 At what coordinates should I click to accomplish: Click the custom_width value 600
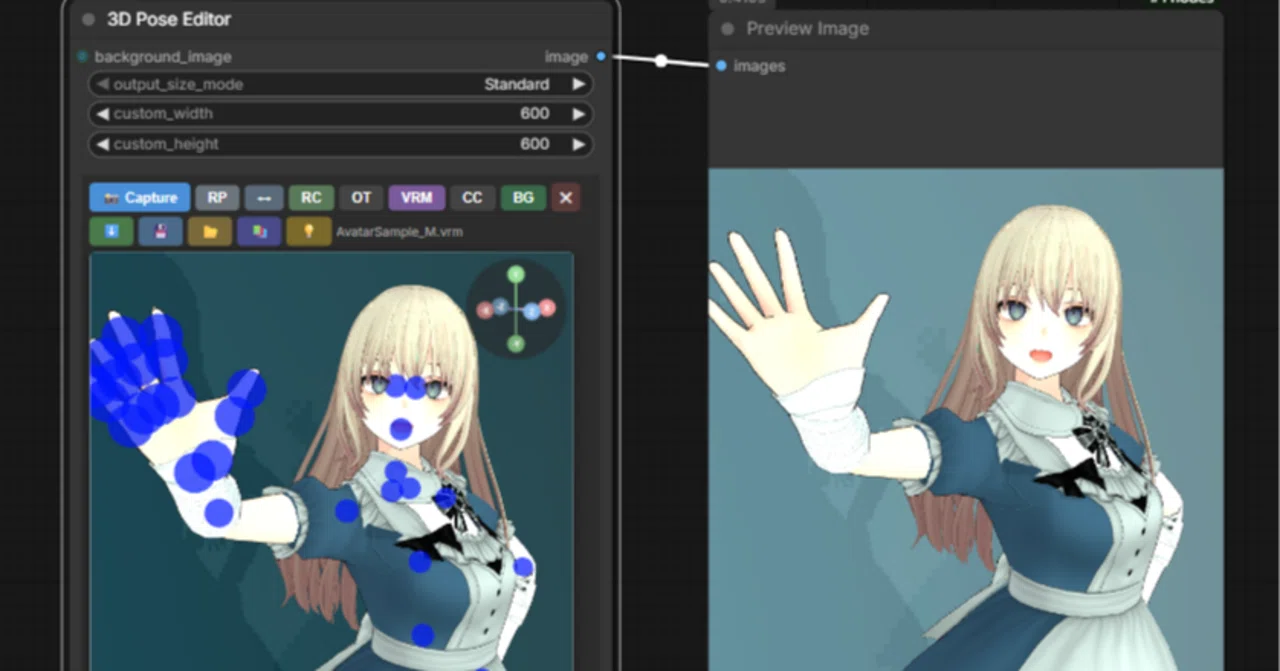coord(535,114)
